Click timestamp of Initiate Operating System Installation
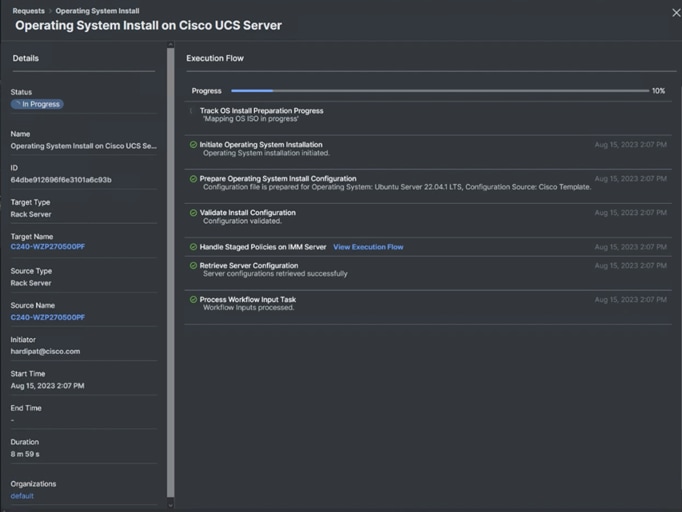The image size is (682, 512). pos(631,145)
